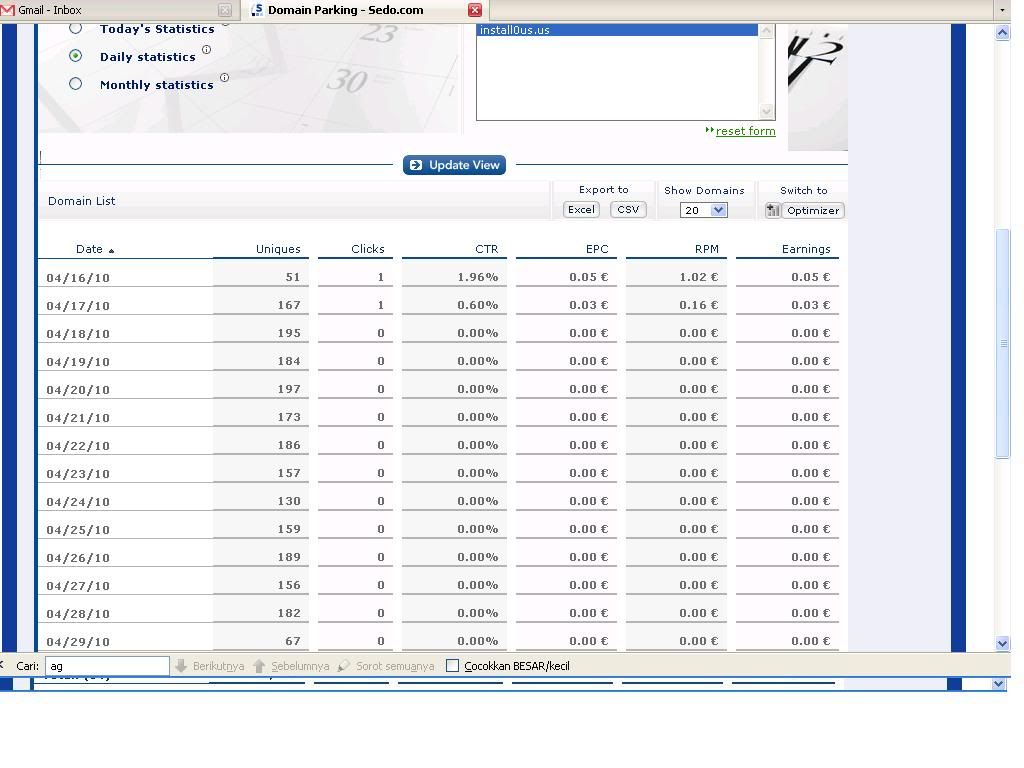Close the Domain Parking Sedo tab
The width and height of the screenshot is (1024, 768).
(475, 10)
